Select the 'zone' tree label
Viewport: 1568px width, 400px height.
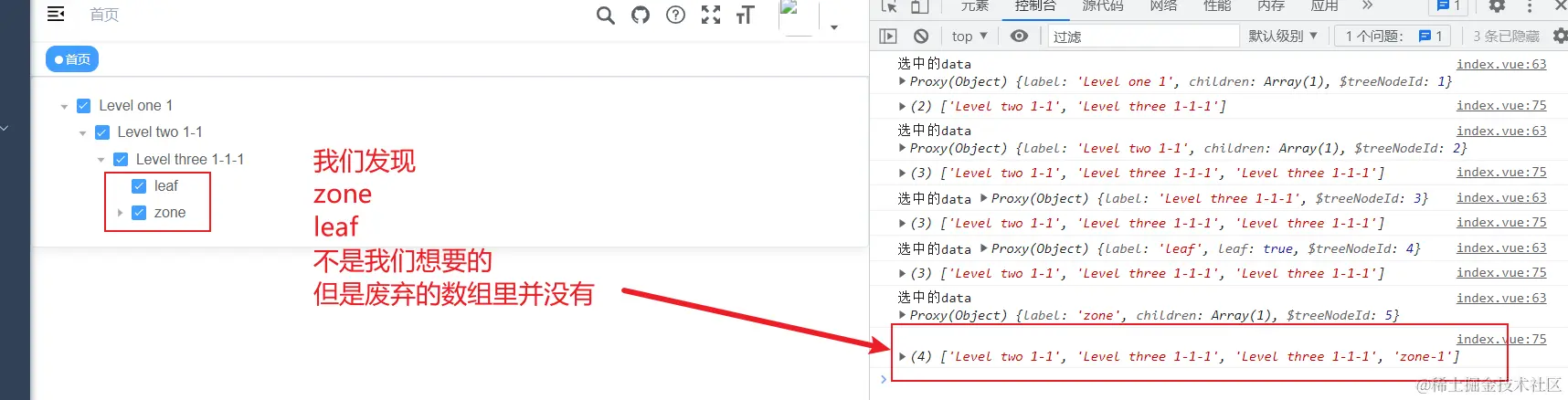coord(170,212)
